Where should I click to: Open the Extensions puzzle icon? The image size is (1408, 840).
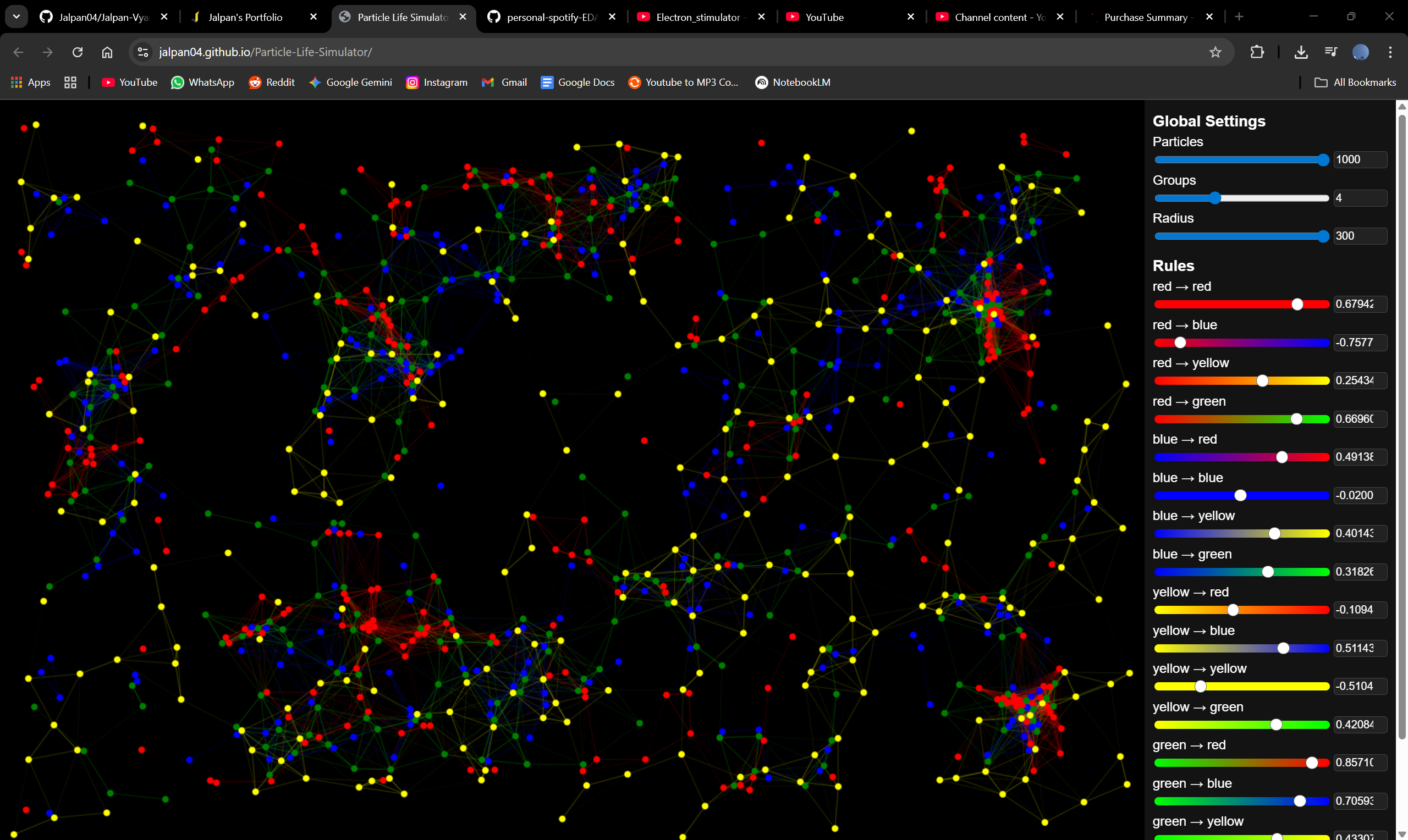(1257, 52)
